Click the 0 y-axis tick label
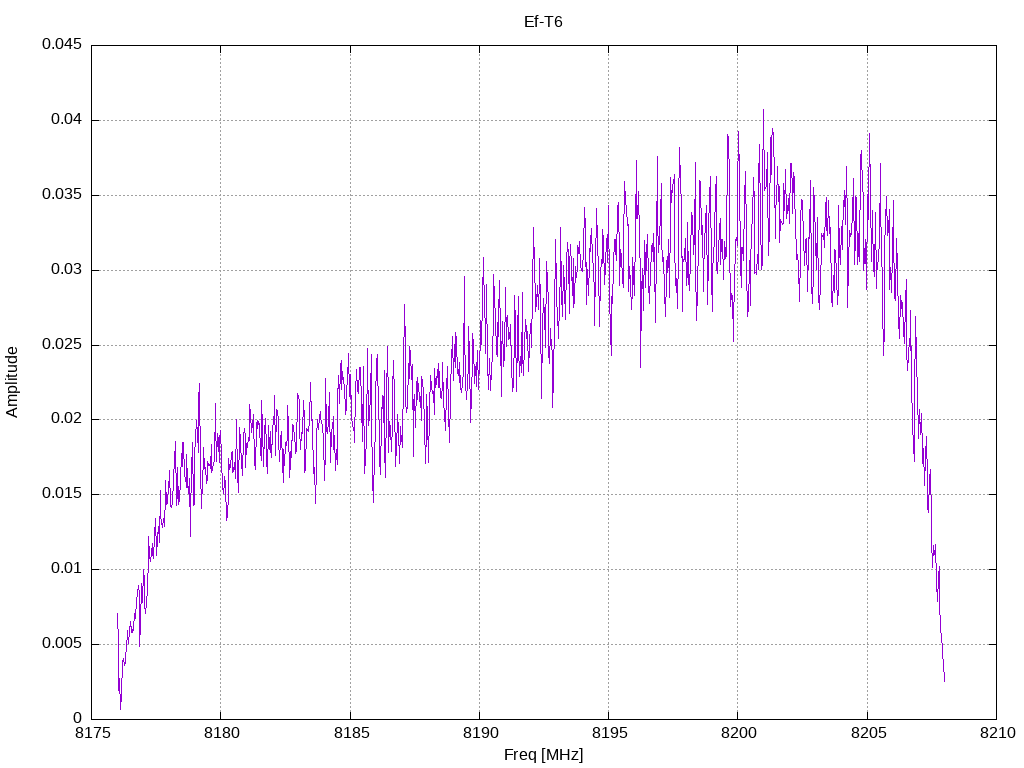Viewport: 1024px width, 768px height. 78,718
